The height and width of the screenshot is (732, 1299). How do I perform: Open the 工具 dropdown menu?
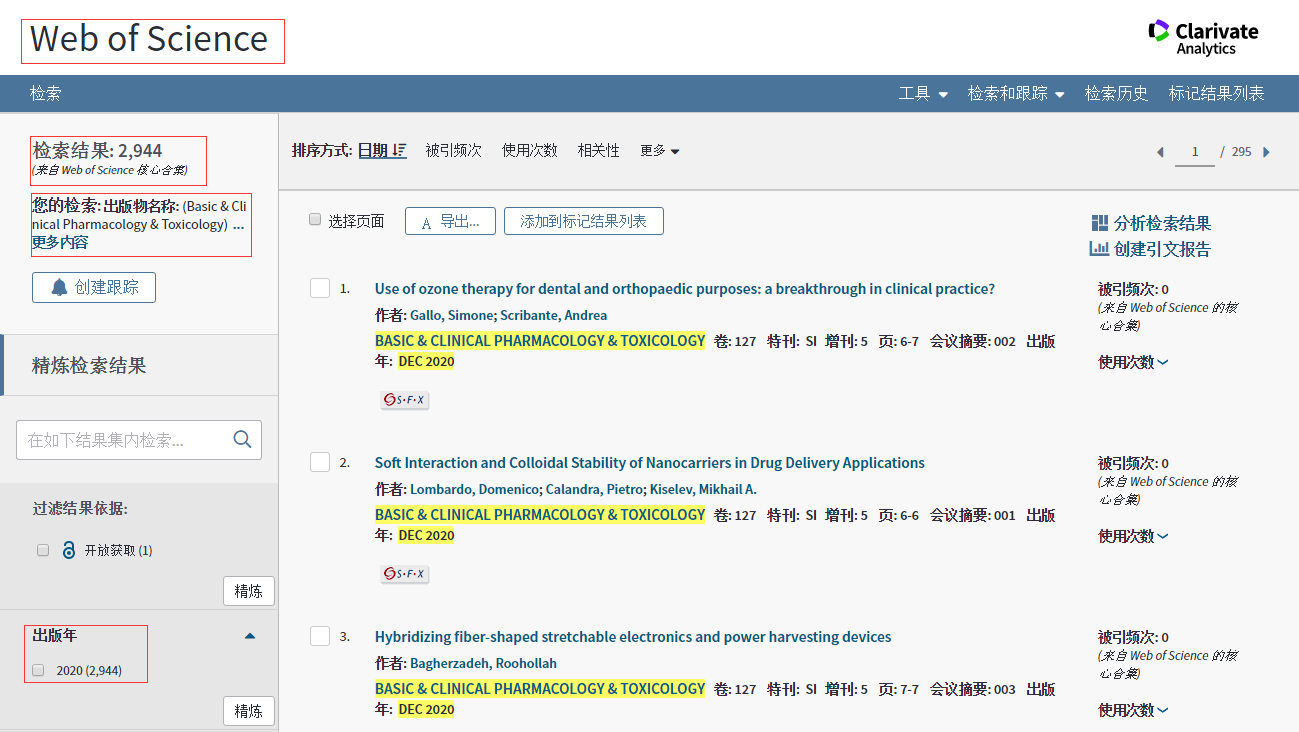point(922,93)
